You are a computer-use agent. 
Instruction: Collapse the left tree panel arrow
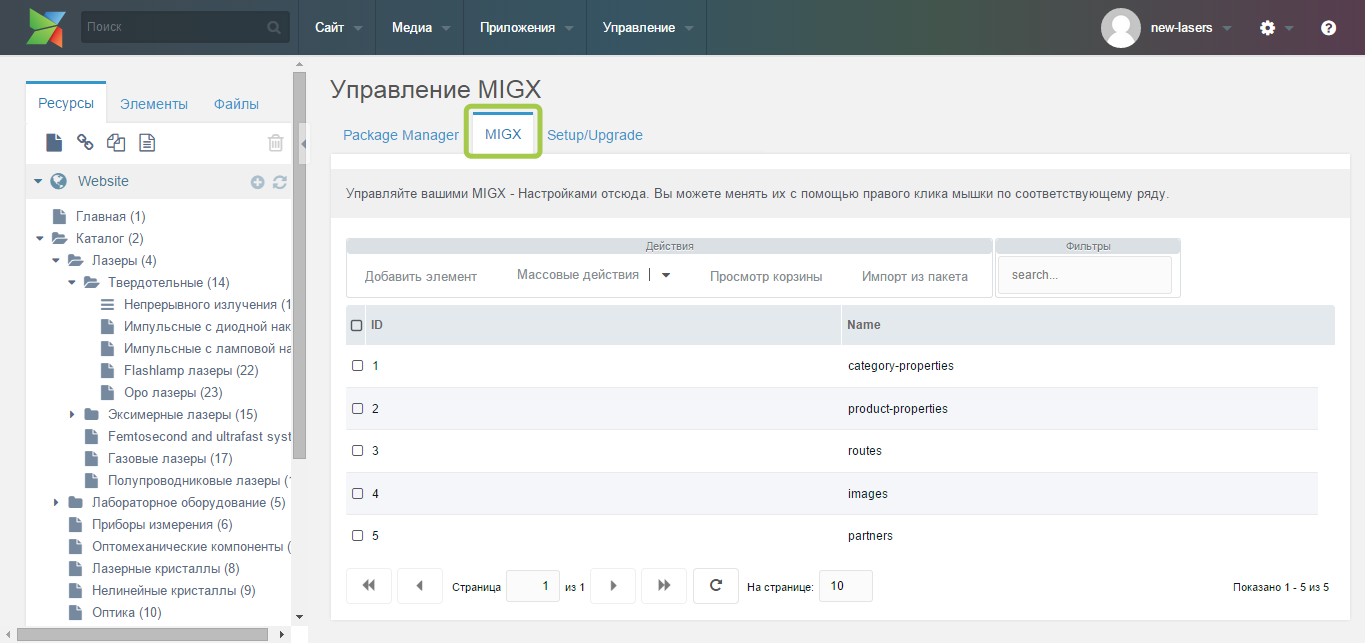pyautogui.click(x=303, y=144)
